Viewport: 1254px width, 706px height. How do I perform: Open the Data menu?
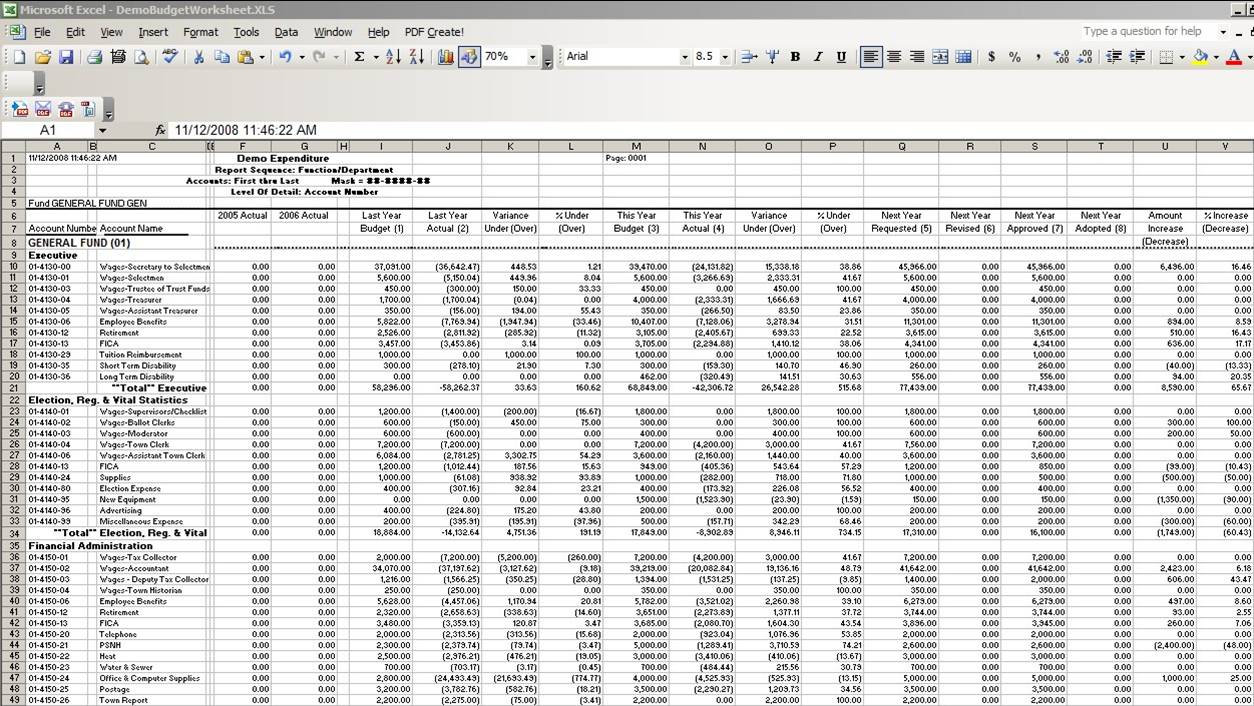(286, 32)
